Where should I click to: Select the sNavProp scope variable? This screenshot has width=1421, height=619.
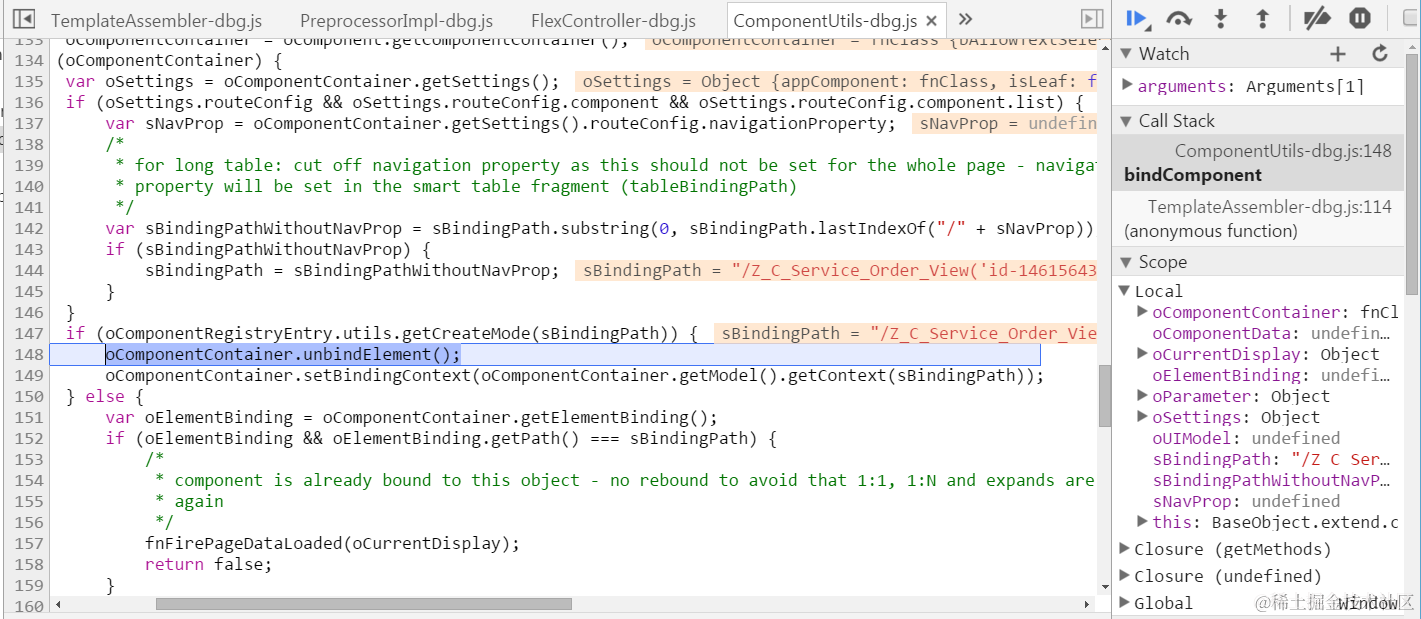tap(1246, 501)
